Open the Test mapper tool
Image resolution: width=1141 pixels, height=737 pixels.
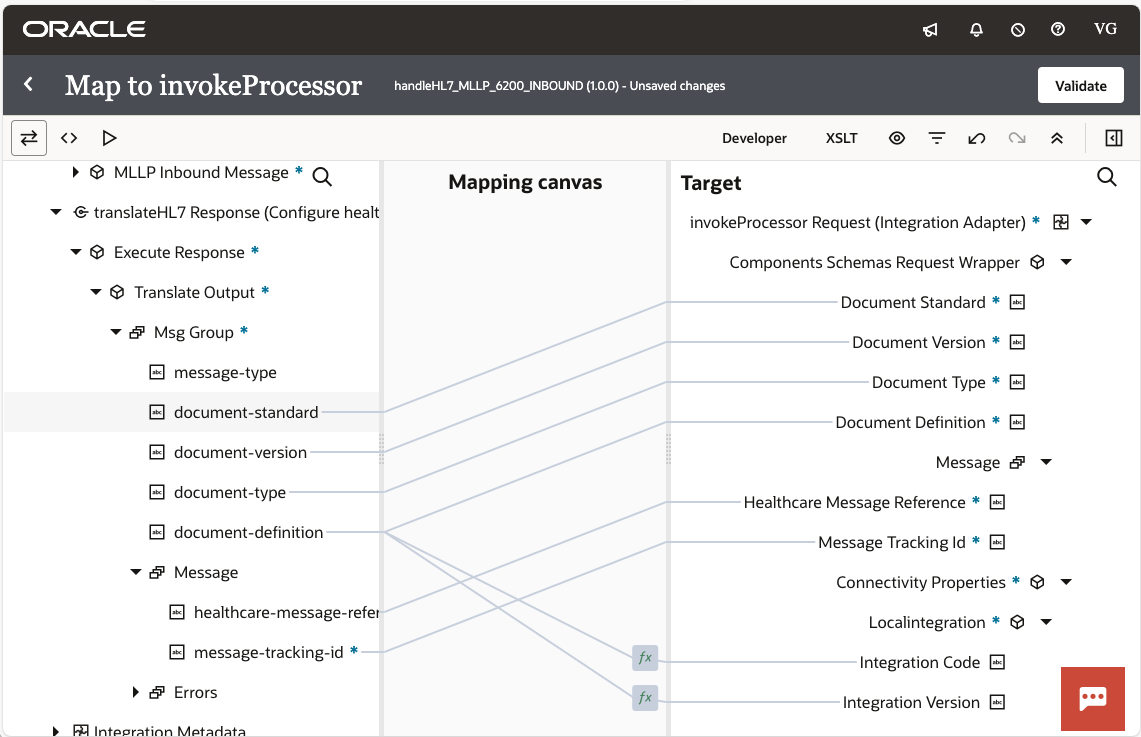pyautogui.click(x=110, y=138)
